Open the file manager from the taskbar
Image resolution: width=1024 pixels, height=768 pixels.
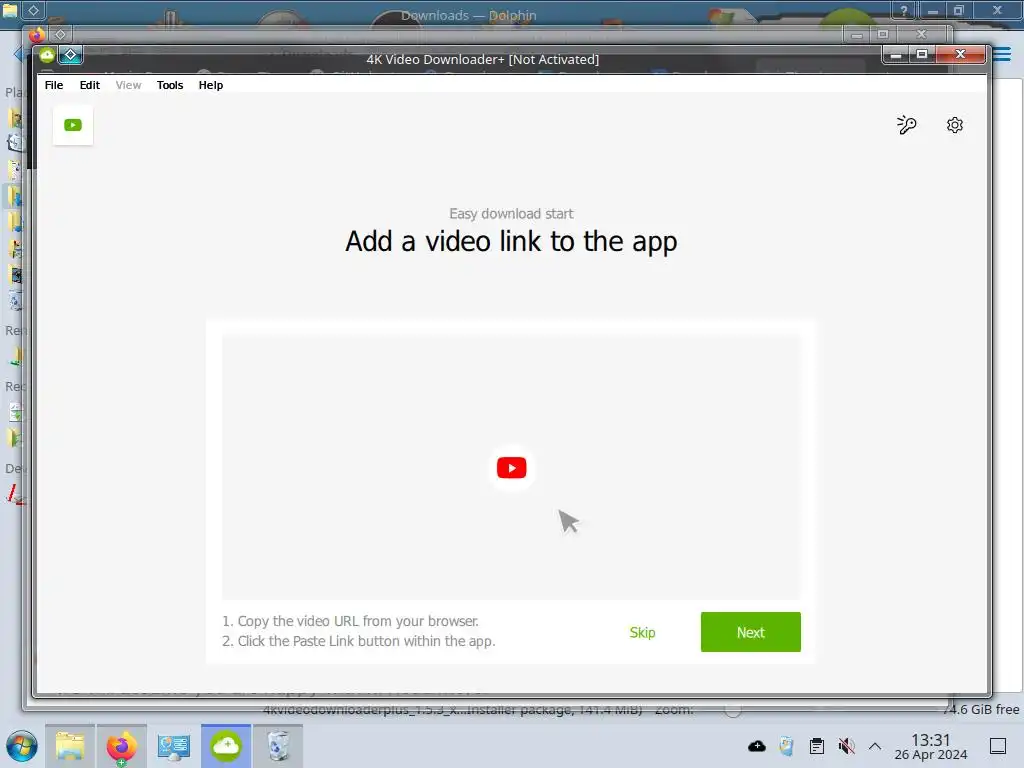point(70,746)
